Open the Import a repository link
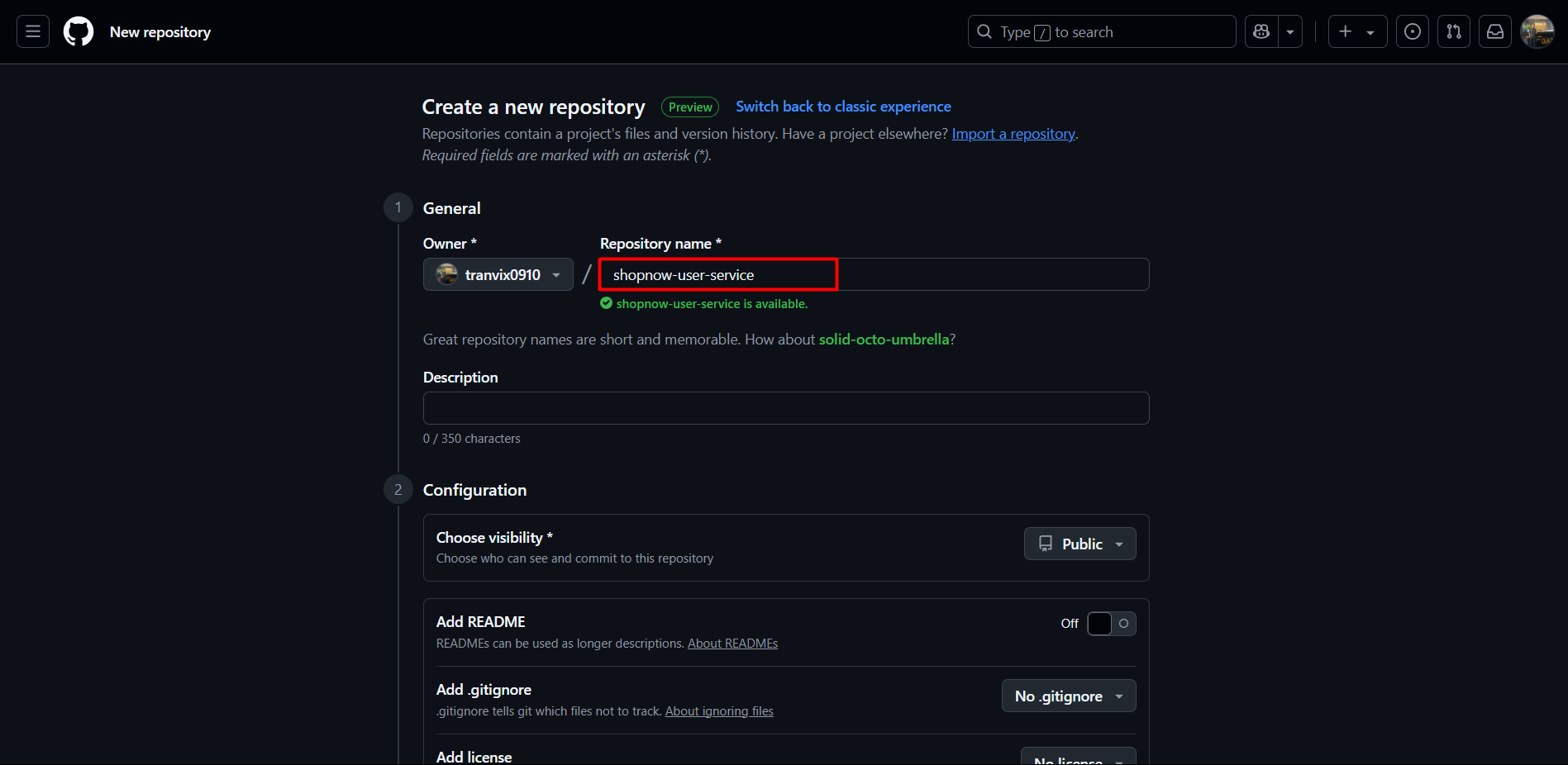1568x765 pixels. (1013, 133)
